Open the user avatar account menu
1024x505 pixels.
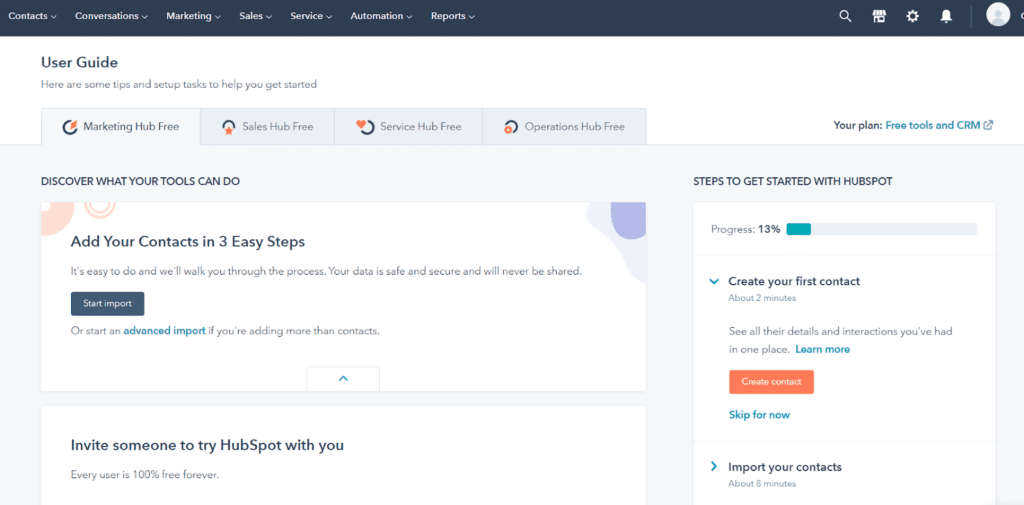[998, 14]
